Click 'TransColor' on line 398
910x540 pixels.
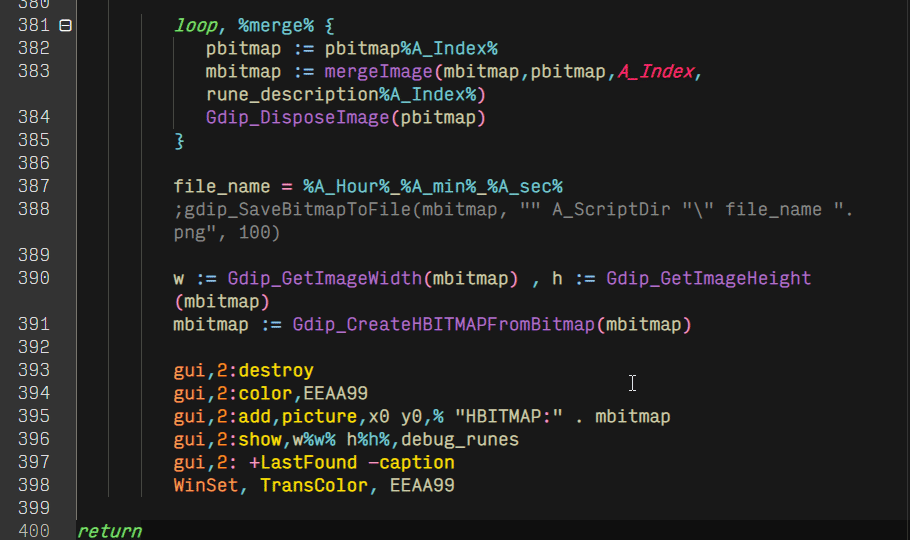pyautogui.click(x=314, y=485)
